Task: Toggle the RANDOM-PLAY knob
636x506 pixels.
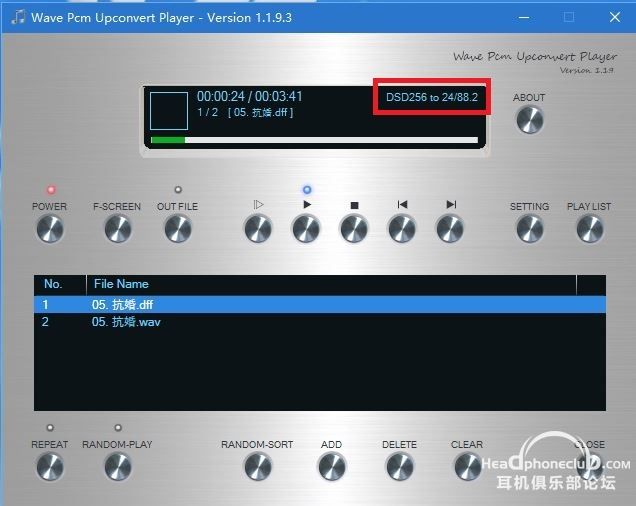Action: click(x=118, y=467)
